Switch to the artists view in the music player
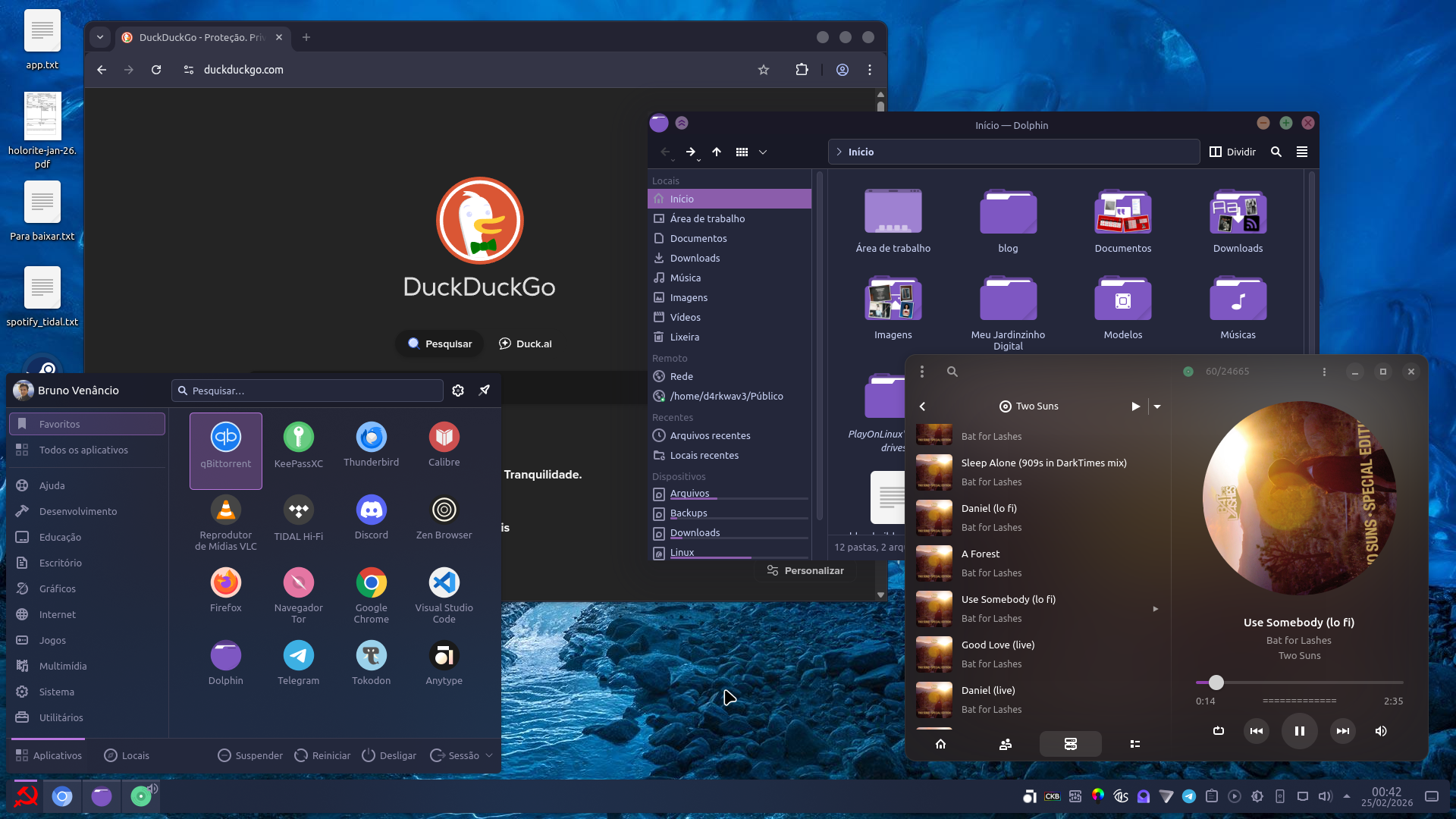Image resolution: width=1456 pixels, height=819 pixels. (1005, 744)
